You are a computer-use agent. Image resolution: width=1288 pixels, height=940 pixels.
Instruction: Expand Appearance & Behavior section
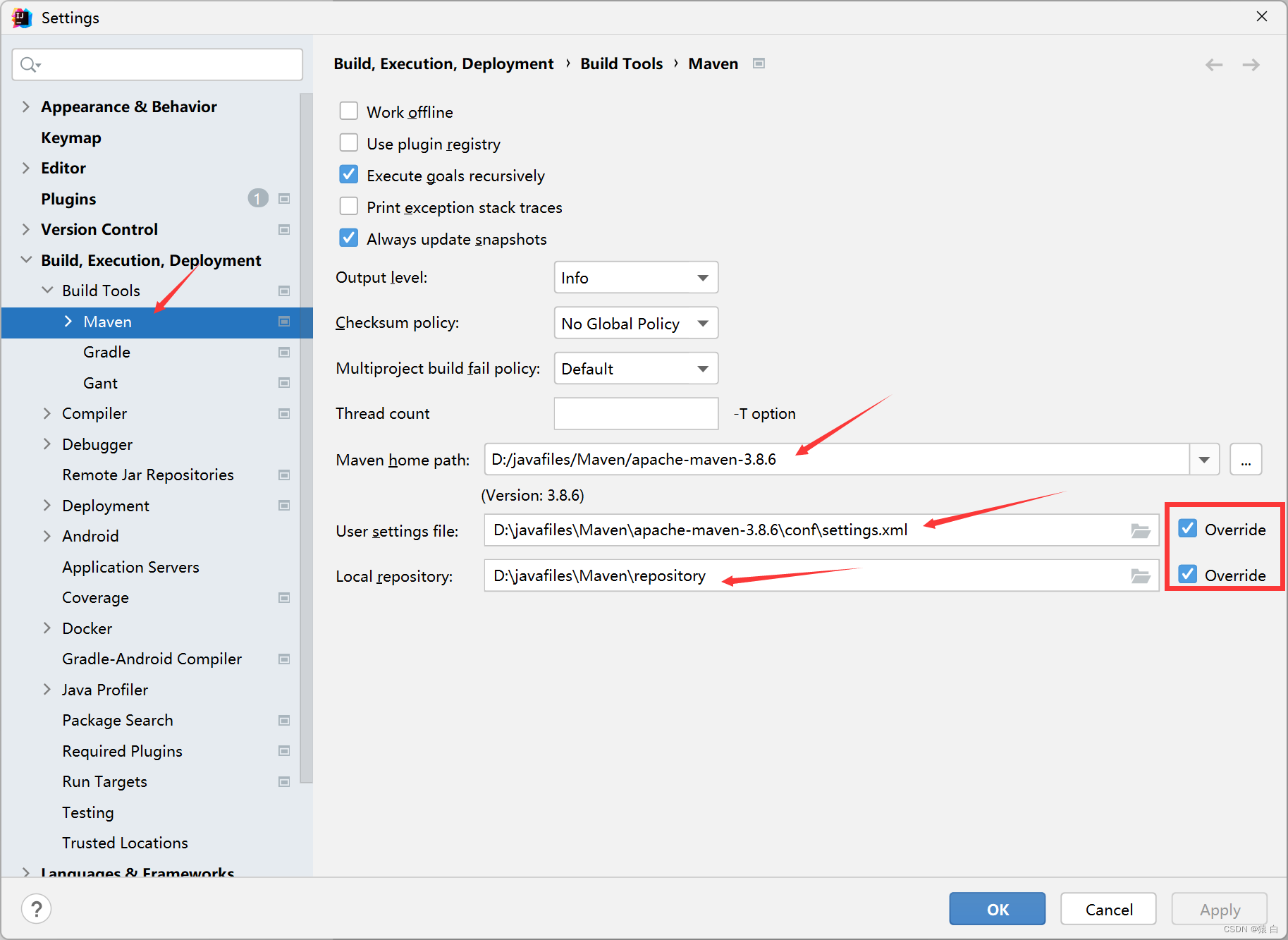pyautogui.click(x=26, y=106)
